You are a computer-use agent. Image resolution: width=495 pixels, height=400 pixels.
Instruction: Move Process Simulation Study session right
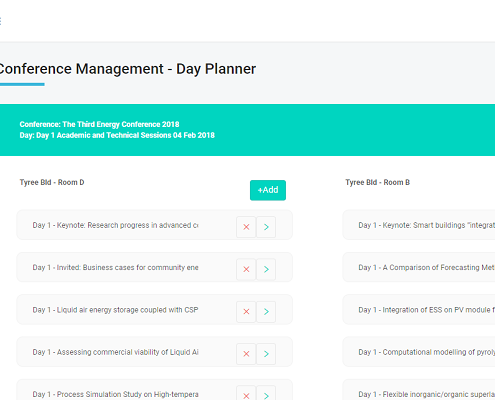[266, 393]
